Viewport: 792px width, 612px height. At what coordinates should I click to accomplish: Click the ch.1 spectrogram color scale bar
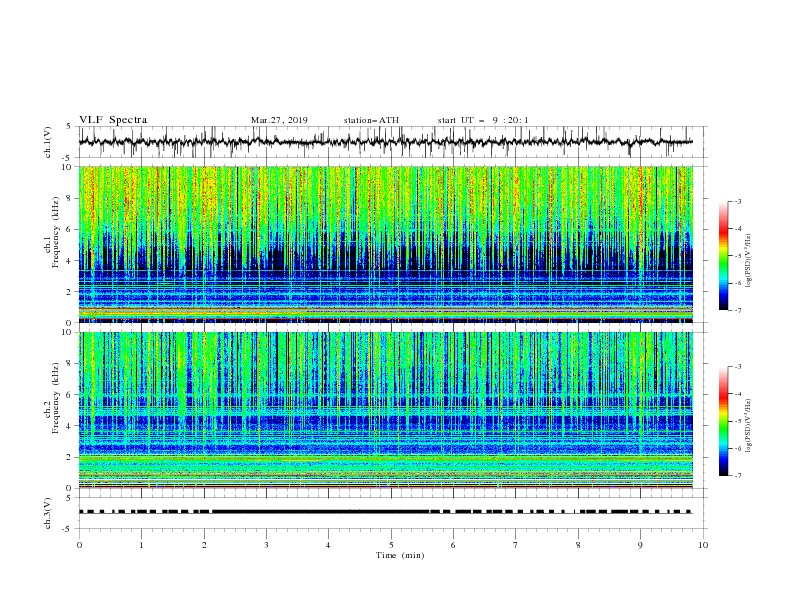click(x=723, y=256)
